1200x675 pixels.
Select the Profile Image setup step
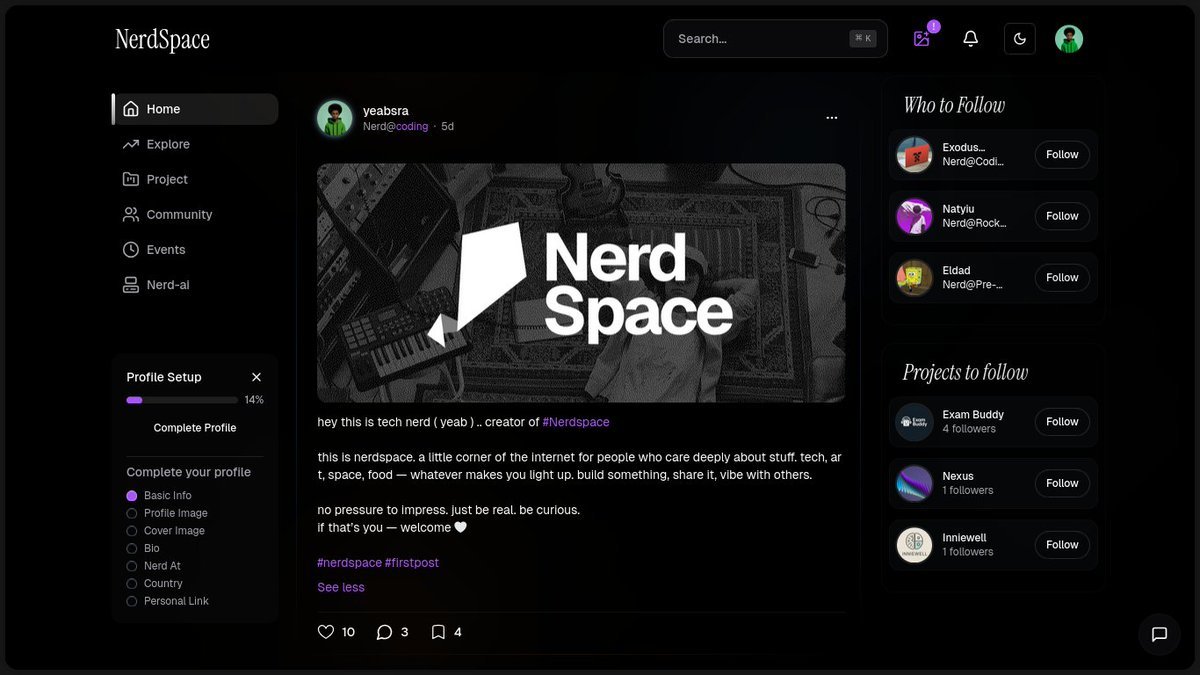click(175, 513)
